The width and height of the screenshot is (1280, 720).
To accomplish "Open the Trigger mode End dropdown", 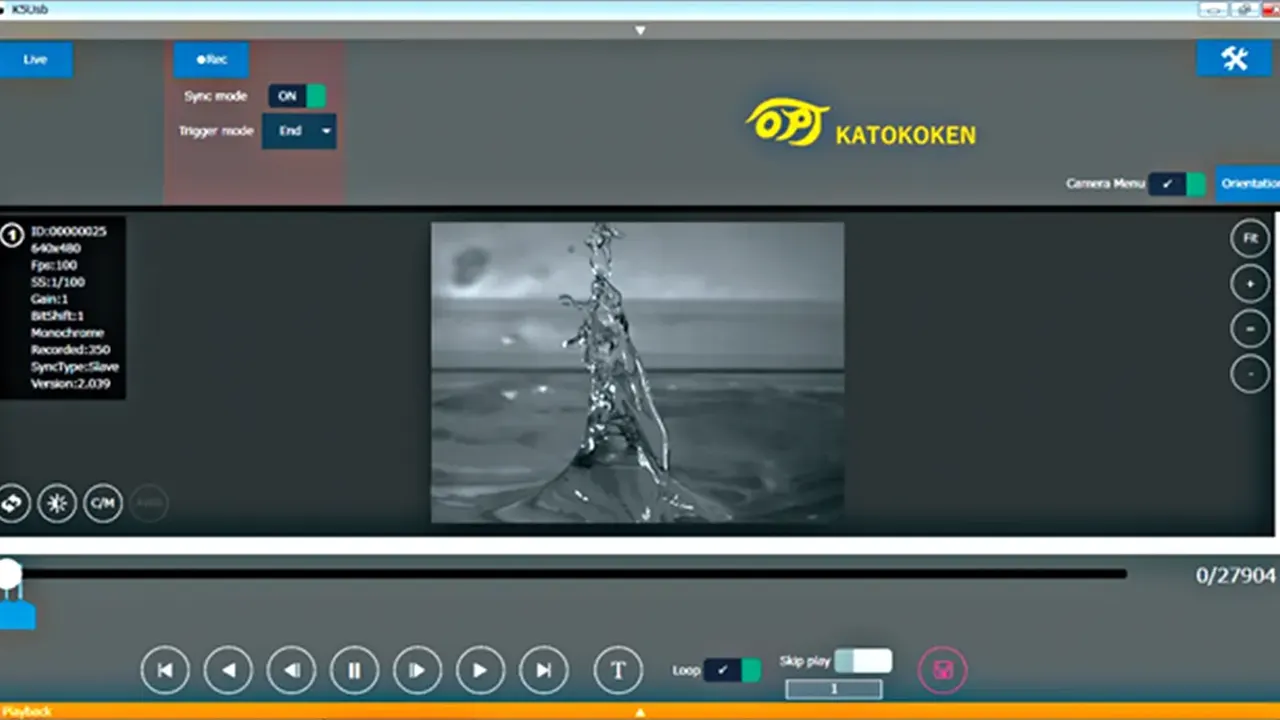I will (299, 131).
